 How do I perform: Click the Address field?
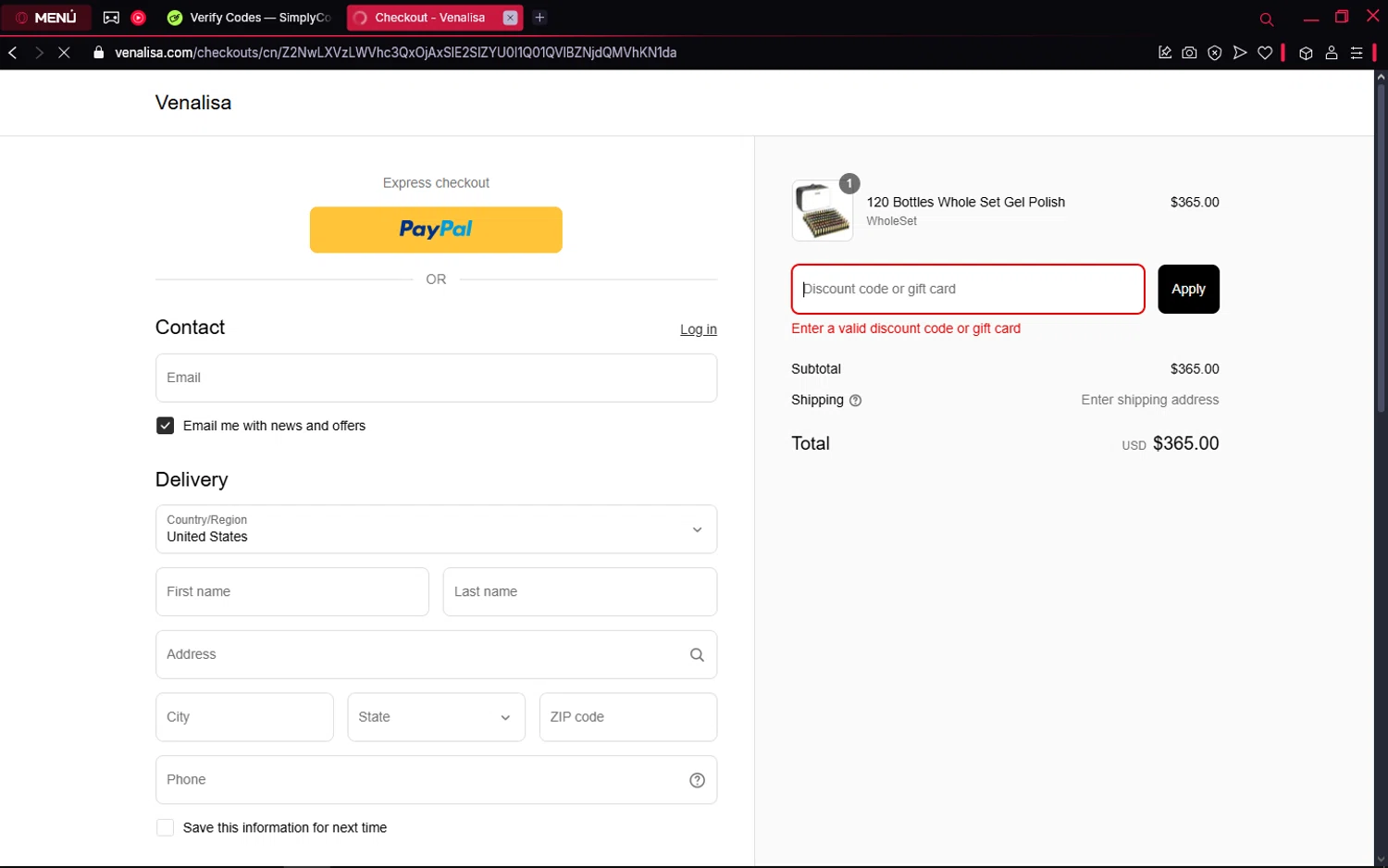tap(436, 655)
